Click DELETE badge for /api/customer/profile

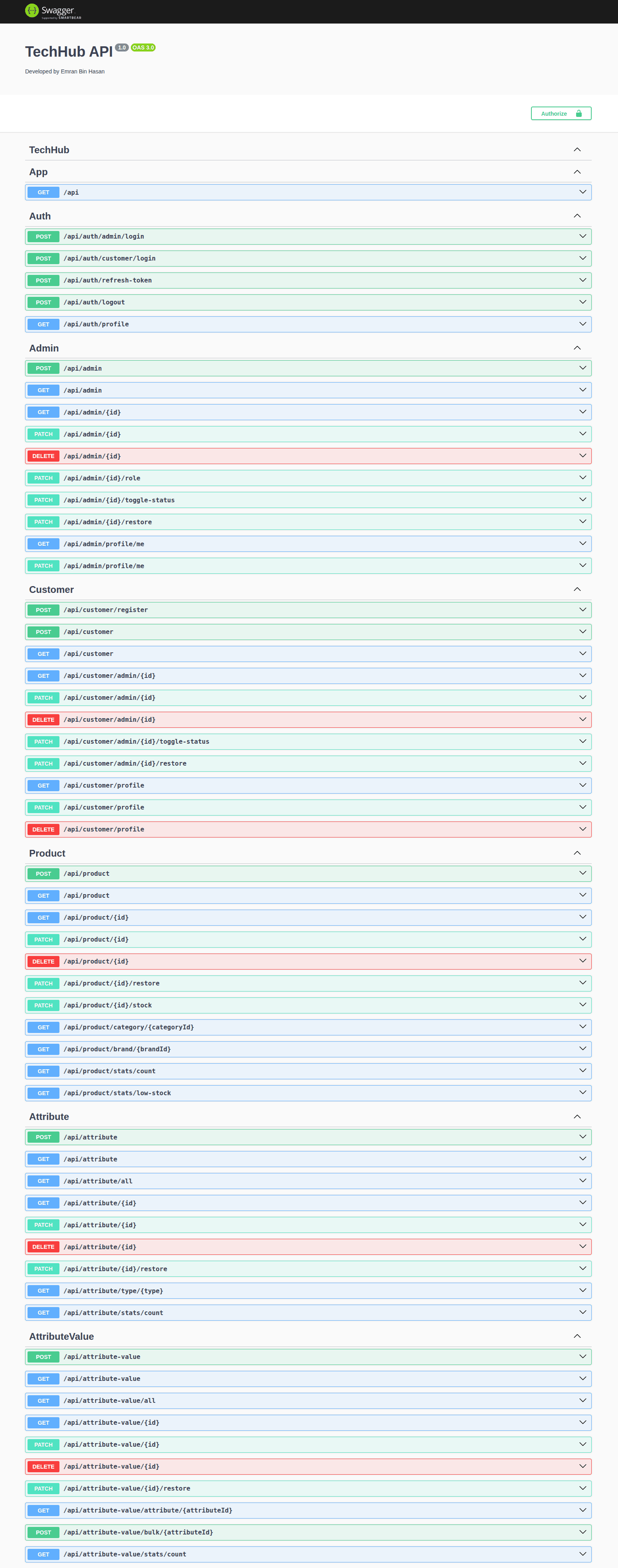pyautogui.click(x=43, y=829)
